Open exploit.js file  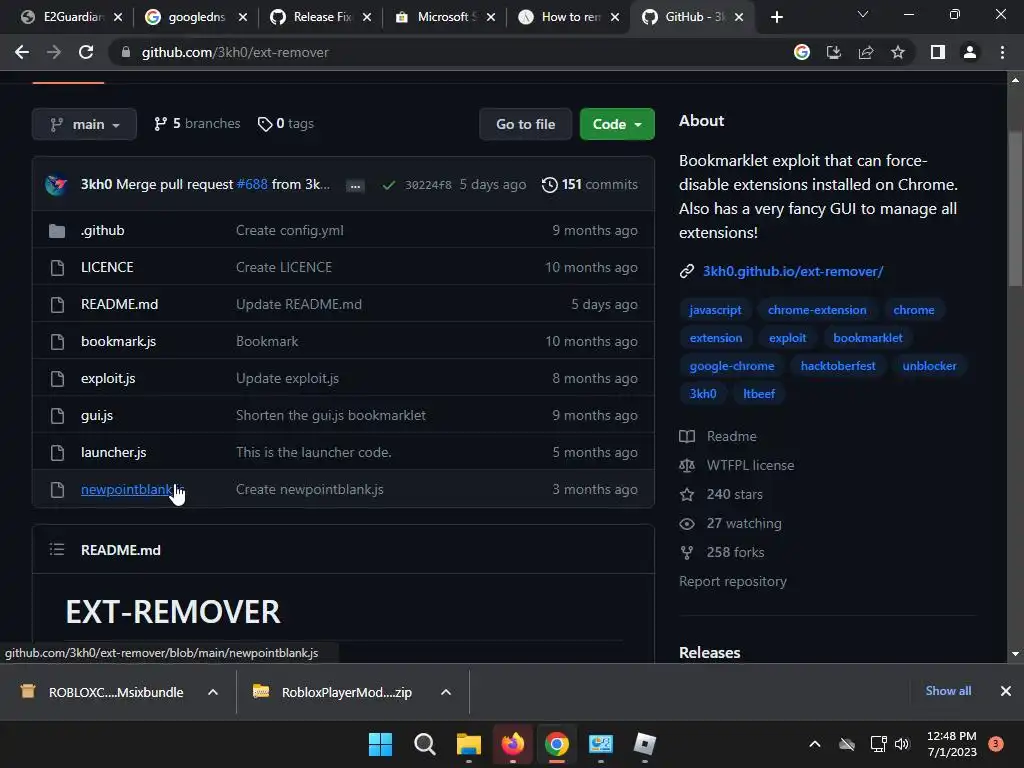click(108, 378)
